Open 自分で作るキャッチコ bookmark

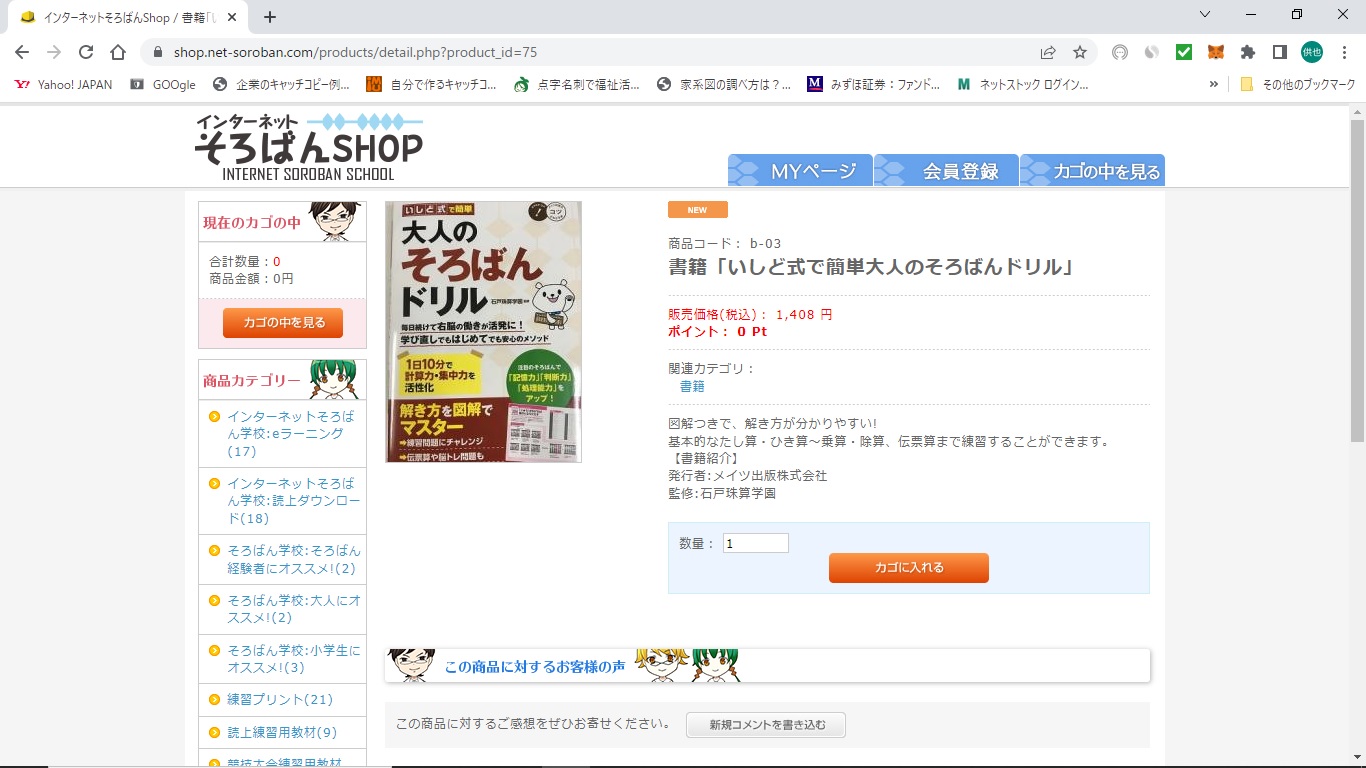(x=432, y=85)
